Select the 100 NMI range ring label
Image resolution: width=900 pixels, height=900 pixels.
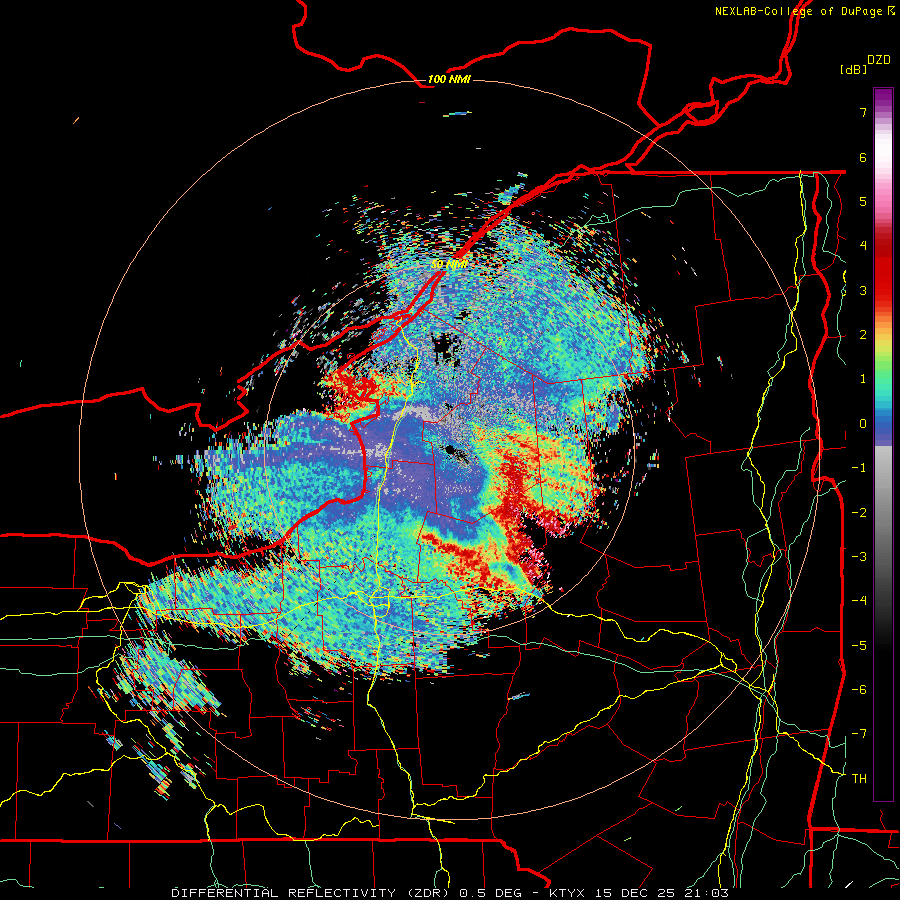pyautogui.click(x=449, y=79)
